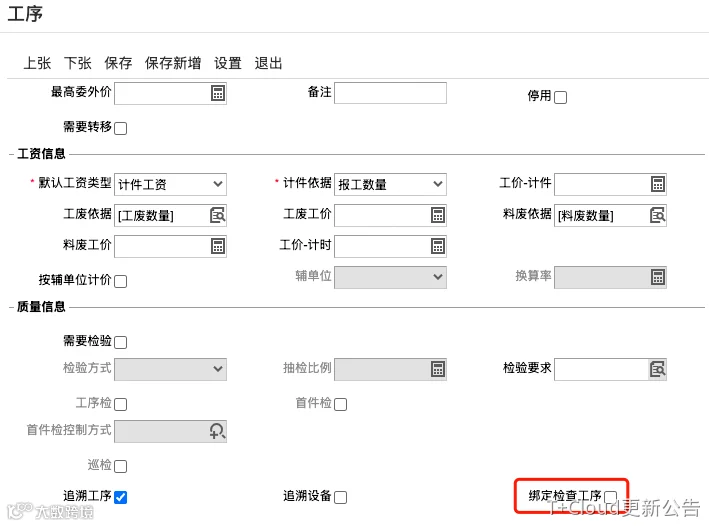This screenshot has width=709, height=526.
Task: Click lookup icon in 料废依据 field
Action: click(657, 215)
